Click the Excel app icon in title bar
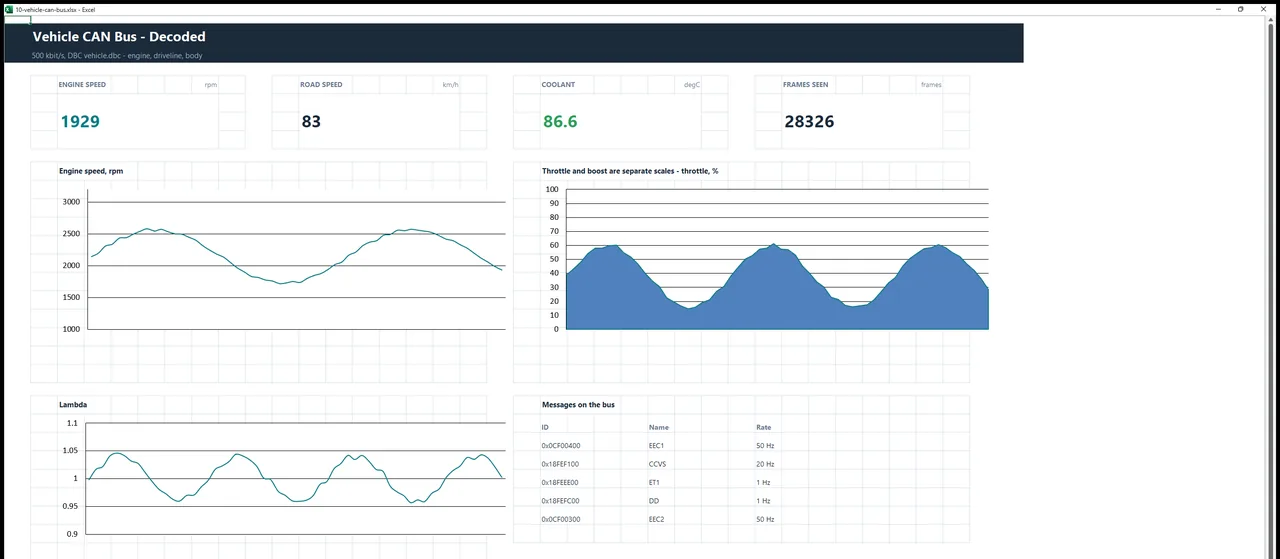Image resolution: width=1280 pixels, height=559 pixels. [8, 8]
